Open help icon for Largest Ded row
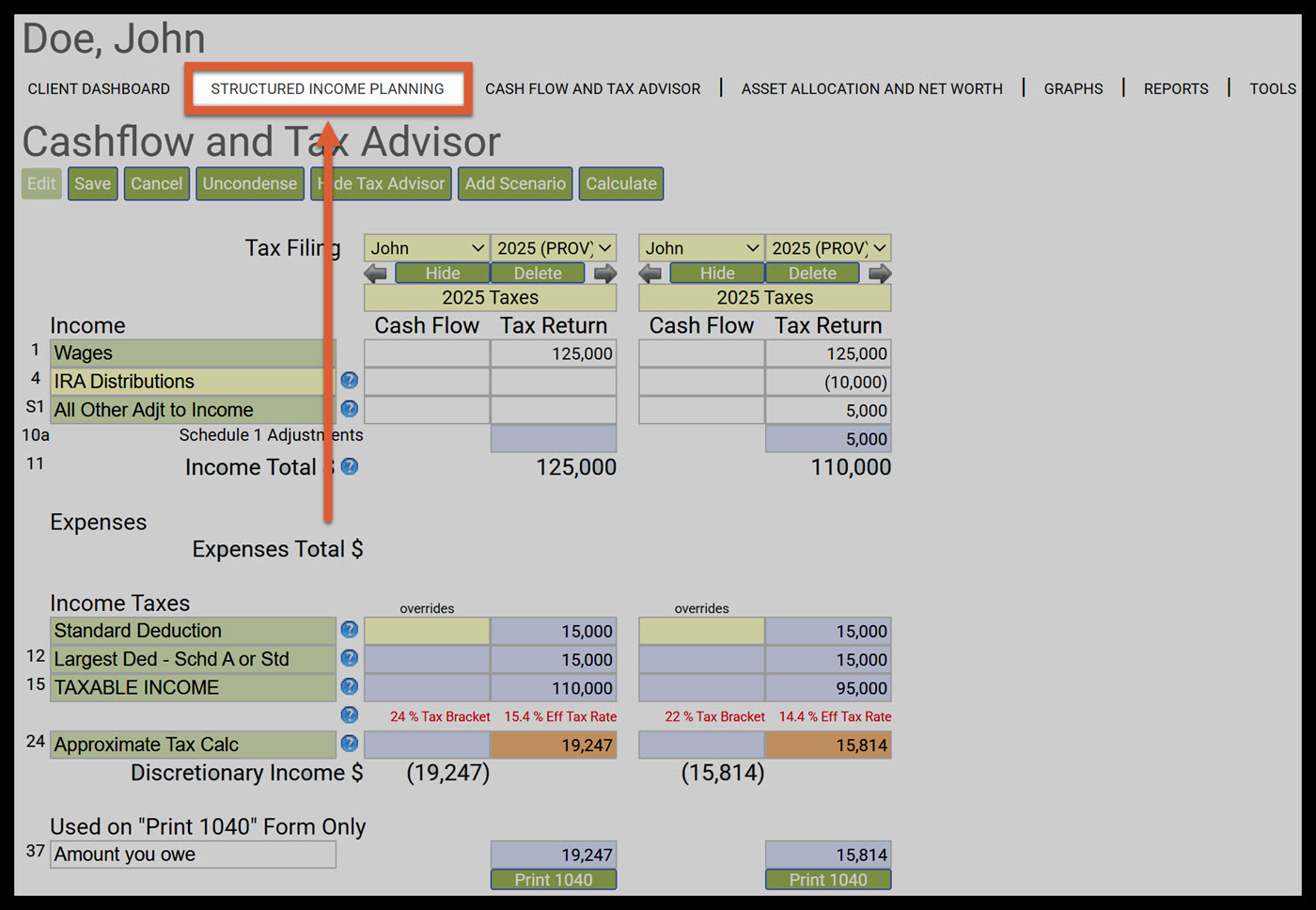 [350, 658]
